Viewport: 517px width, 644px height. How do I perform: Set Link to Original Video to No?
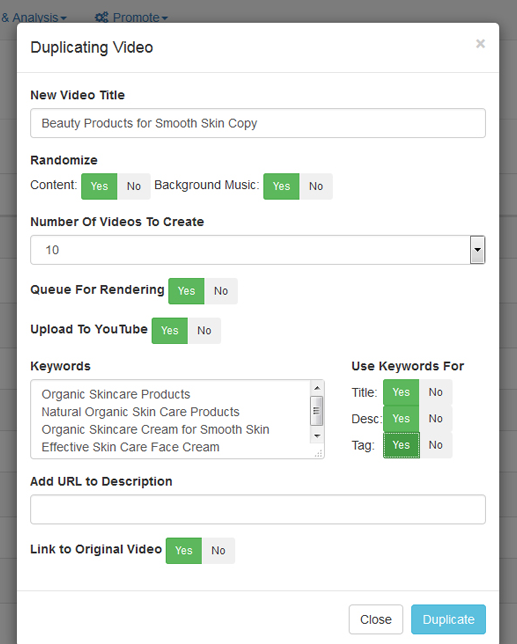[218, 551]
